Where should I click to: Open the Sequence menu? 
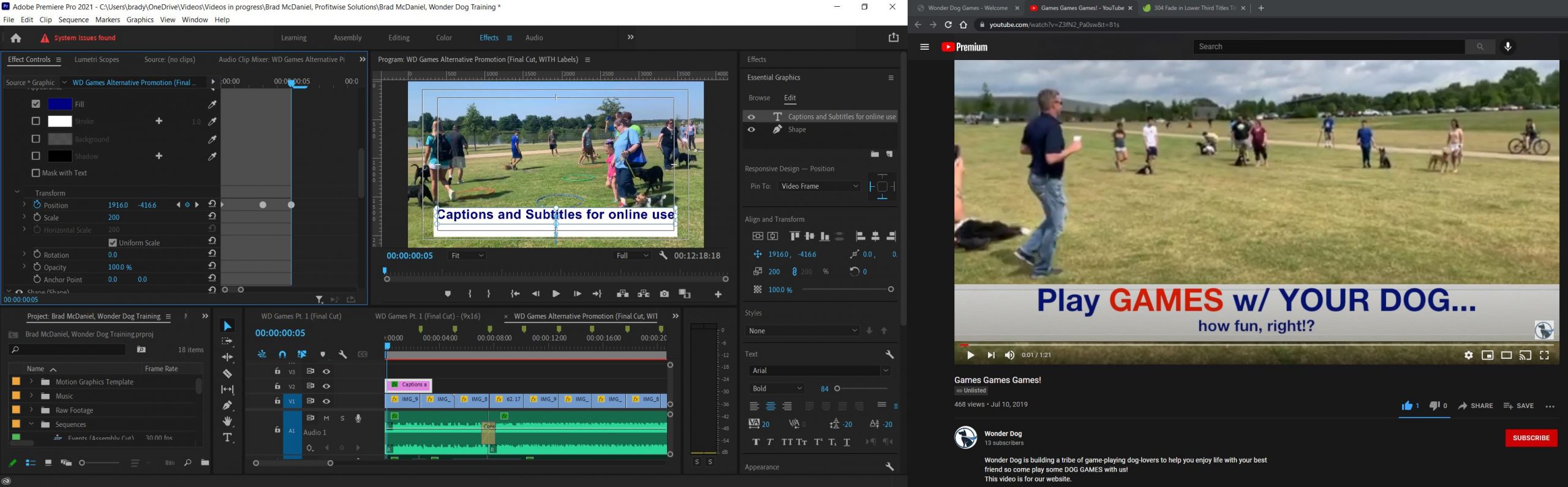click(73, 20)
